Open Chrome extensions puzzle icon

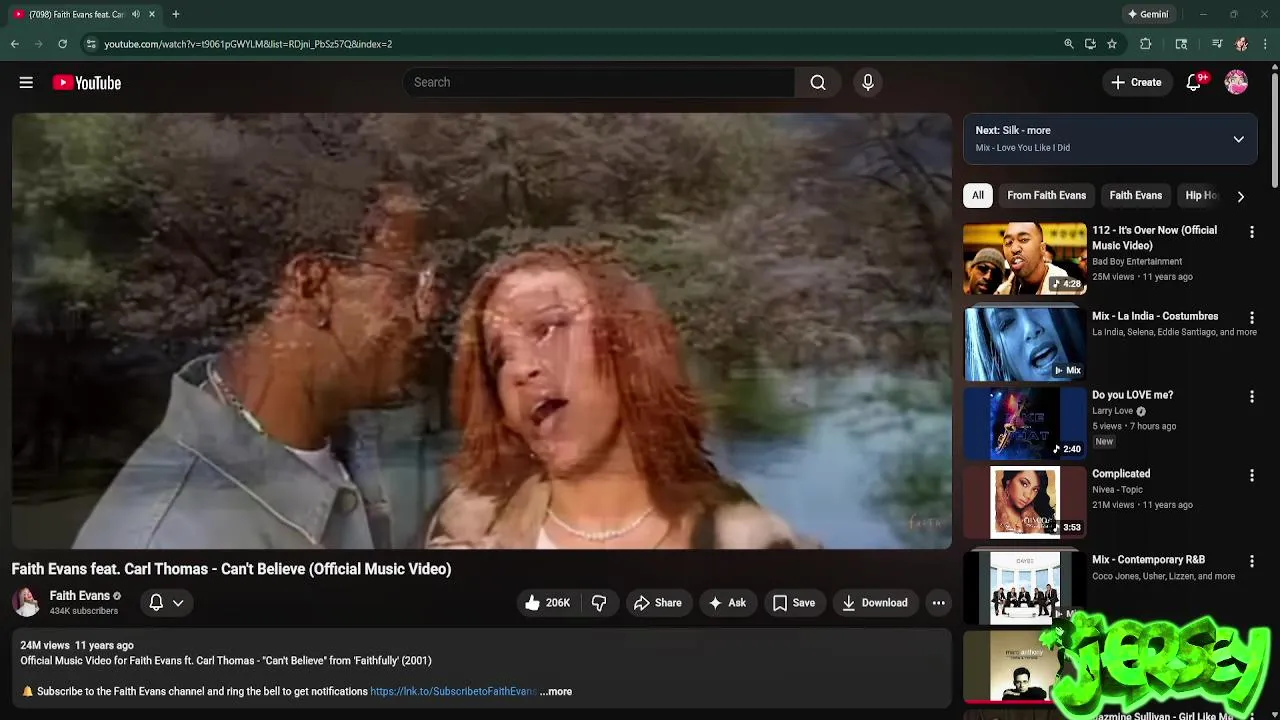coord(1146,44)
